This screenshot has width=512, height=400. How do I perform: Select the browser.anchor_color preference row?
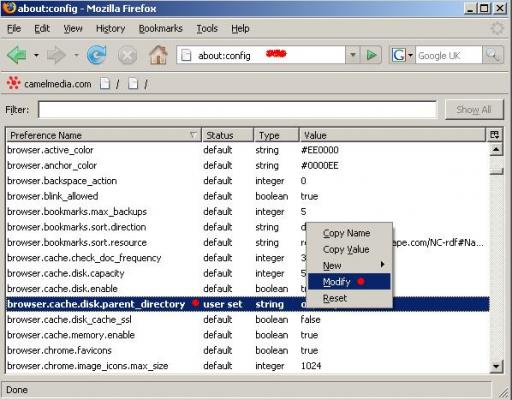pos(247,165)
